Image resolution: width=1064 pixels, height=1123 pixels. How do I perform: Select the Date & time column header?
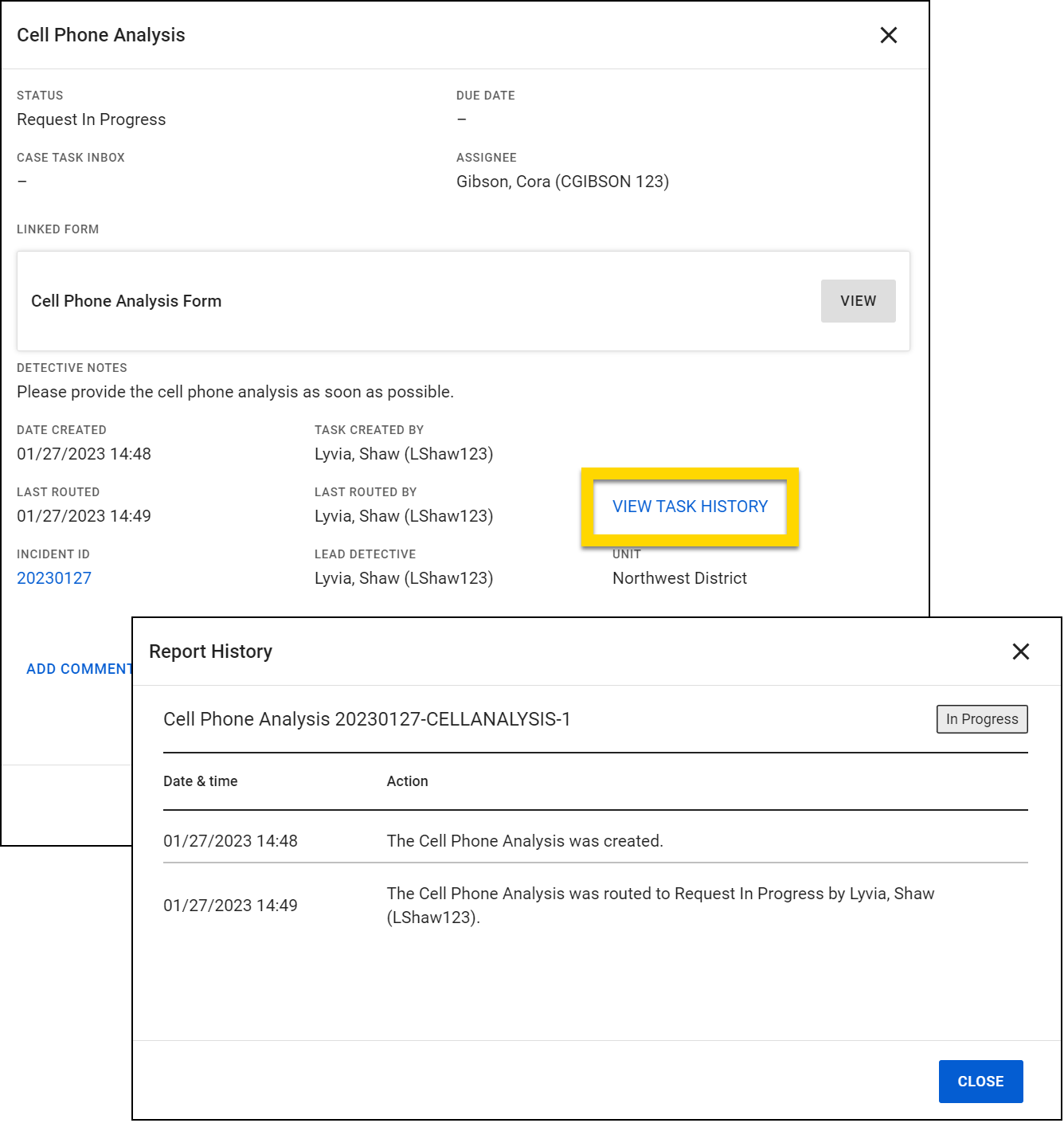coord(200,781)
